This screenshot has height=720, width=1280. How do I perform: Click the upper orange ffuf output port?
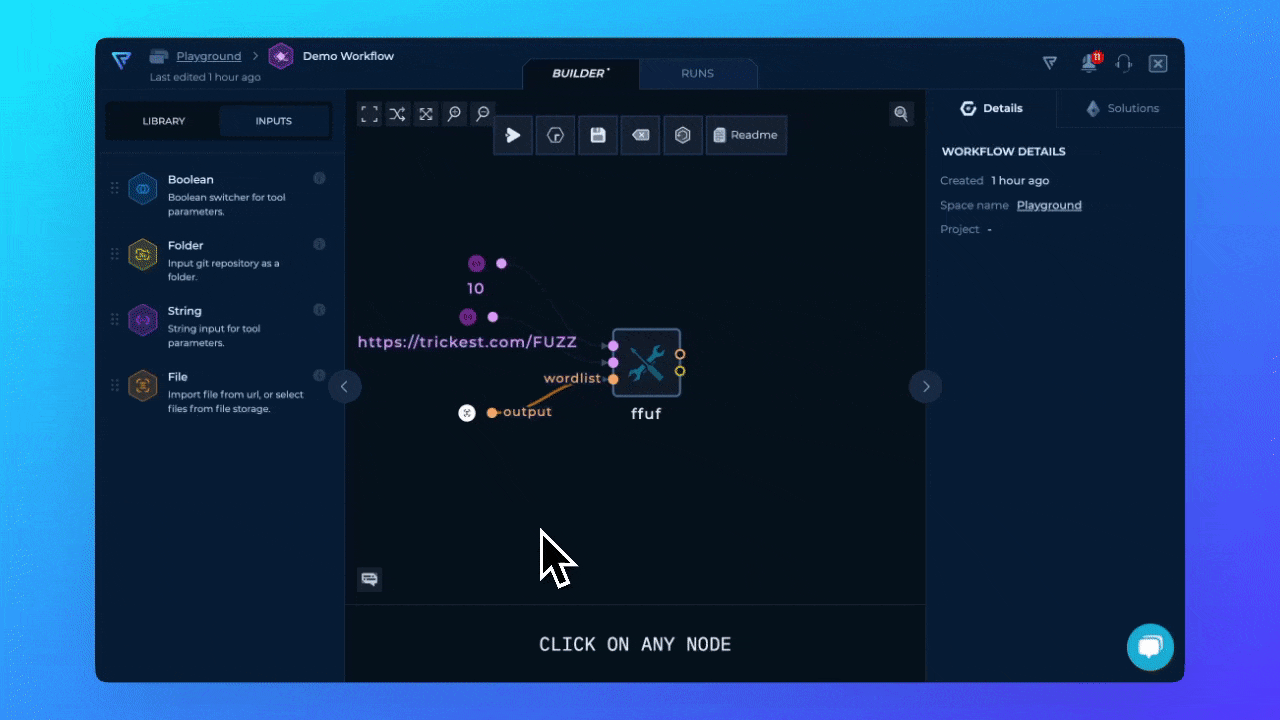tap(680, 354)
